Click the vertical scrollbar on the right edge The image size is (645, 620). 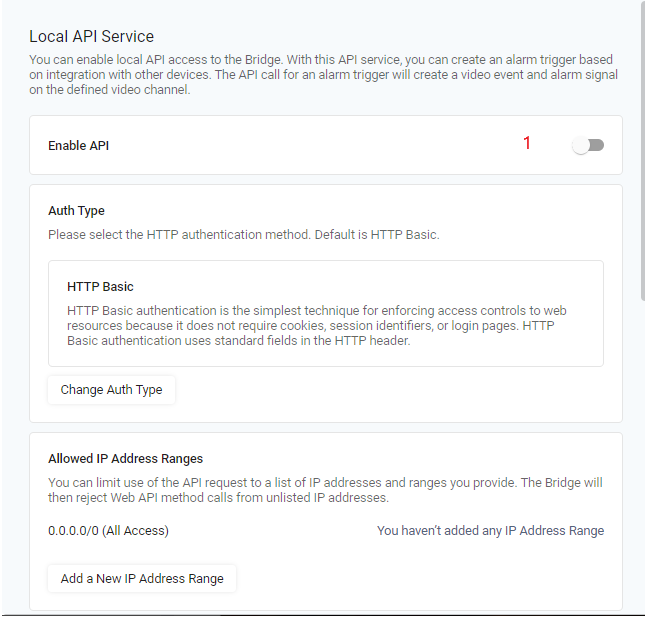(x=643, y=150)
